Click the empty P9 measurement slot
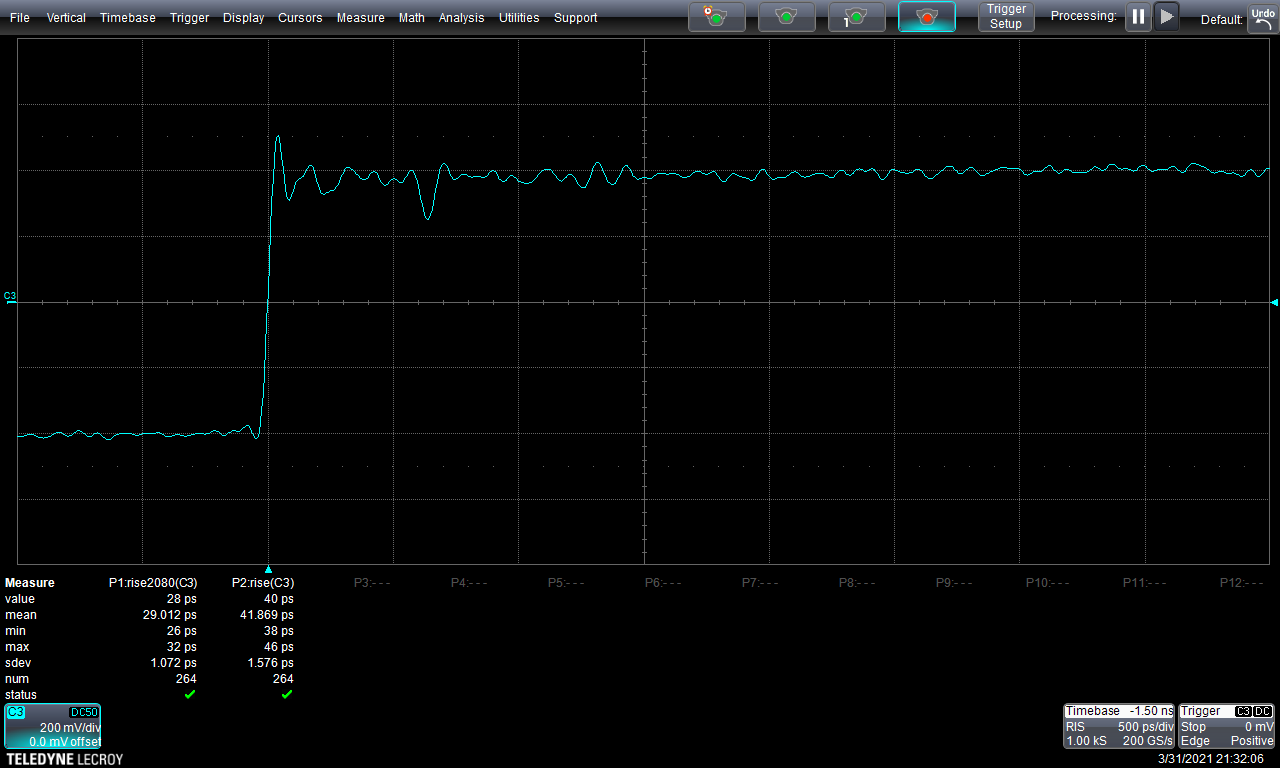This screenshot has width=1280, height=768. click(954, 583)
